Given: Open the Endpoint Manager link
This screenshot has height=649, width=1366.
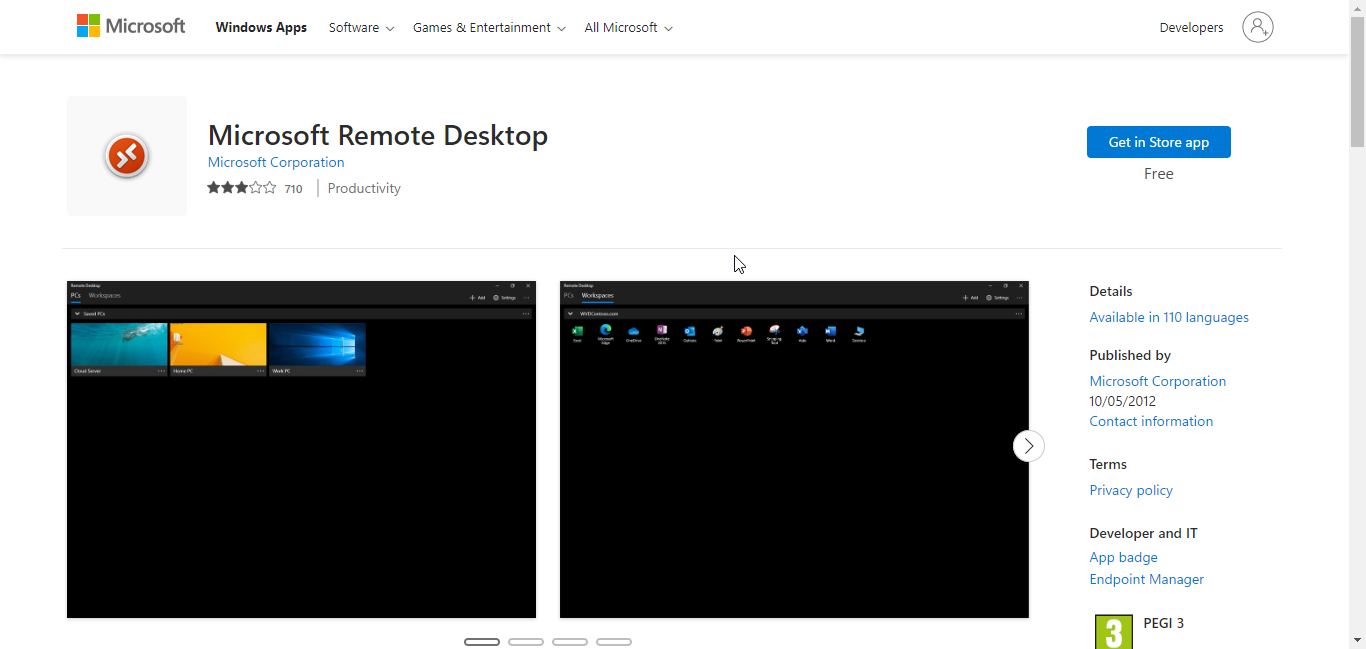Looking at the screenshot, I should tap(1147, 579).
